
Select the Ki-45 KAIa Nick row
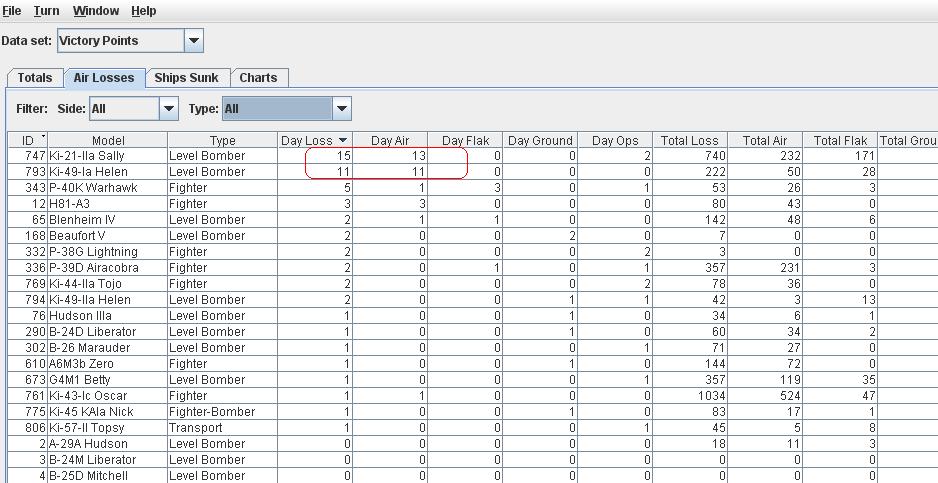point(473,412)
